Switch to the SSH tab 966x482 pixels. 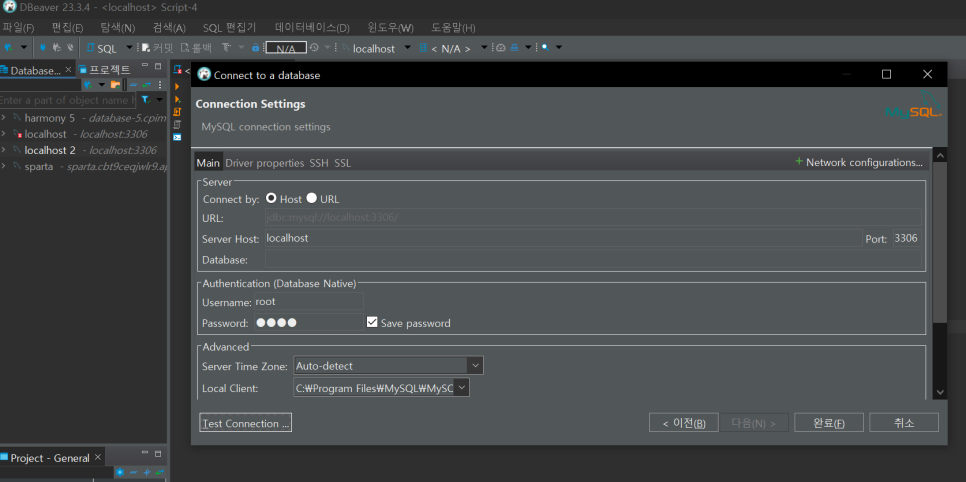tap(319, 163)
